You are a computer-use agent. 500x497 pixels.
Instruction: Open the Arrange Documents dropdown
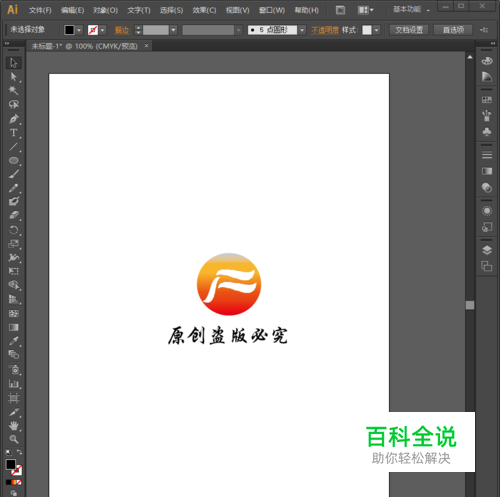point(366,10)
